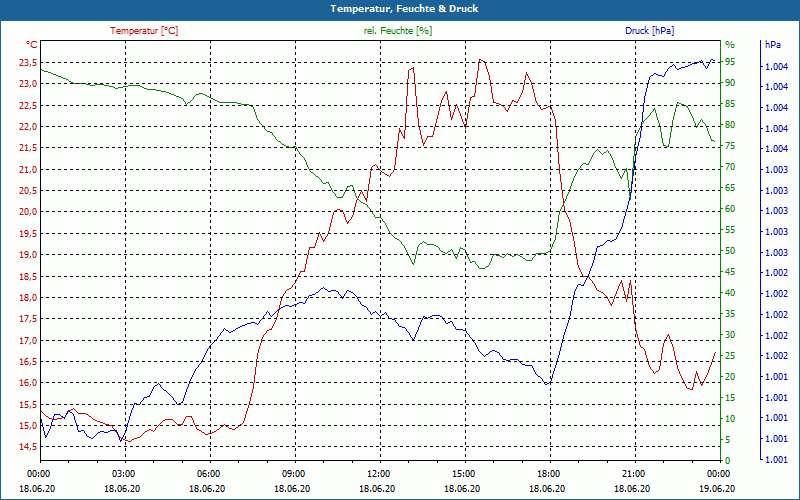
Task: Click the '18,5' temperature axis tick
Action: (29, 276)
